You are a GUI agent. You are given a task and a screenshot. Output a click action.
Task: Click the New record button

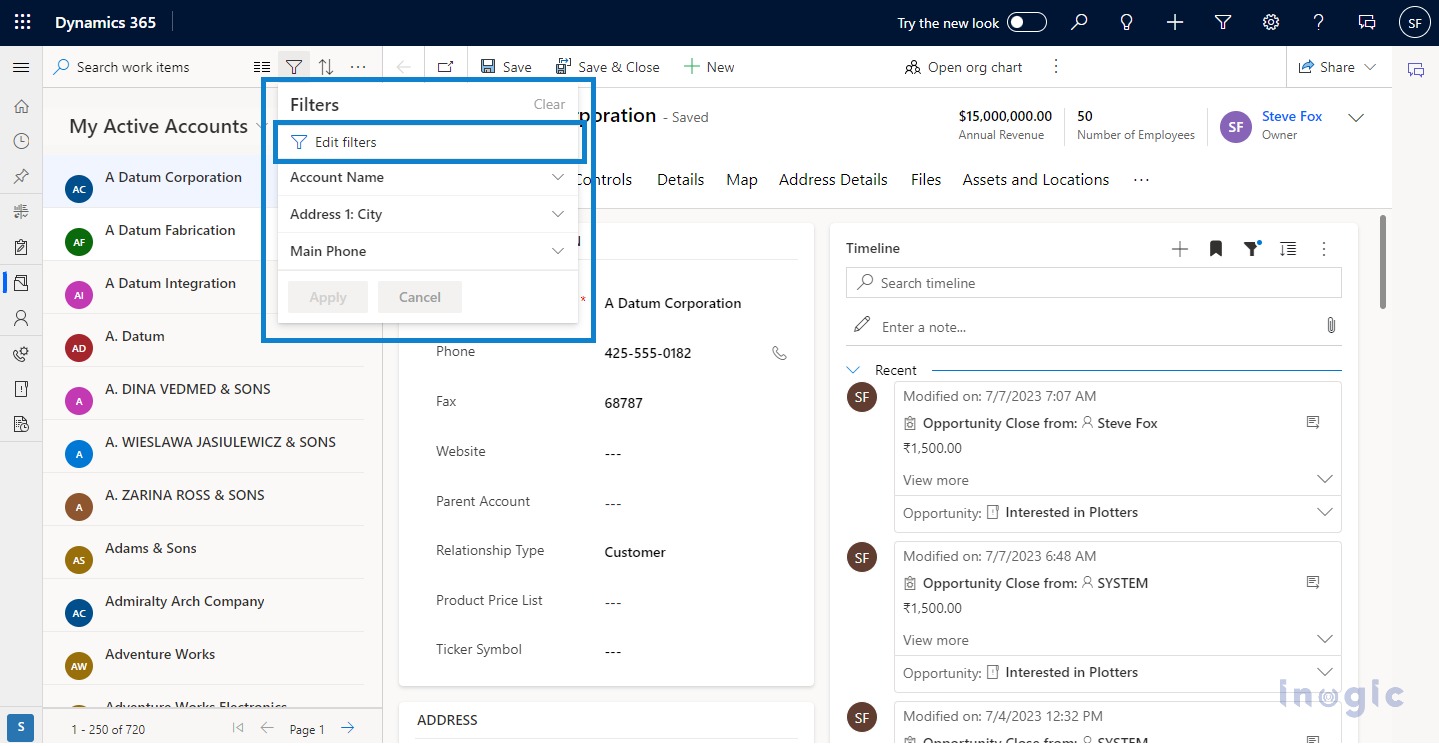709,67
